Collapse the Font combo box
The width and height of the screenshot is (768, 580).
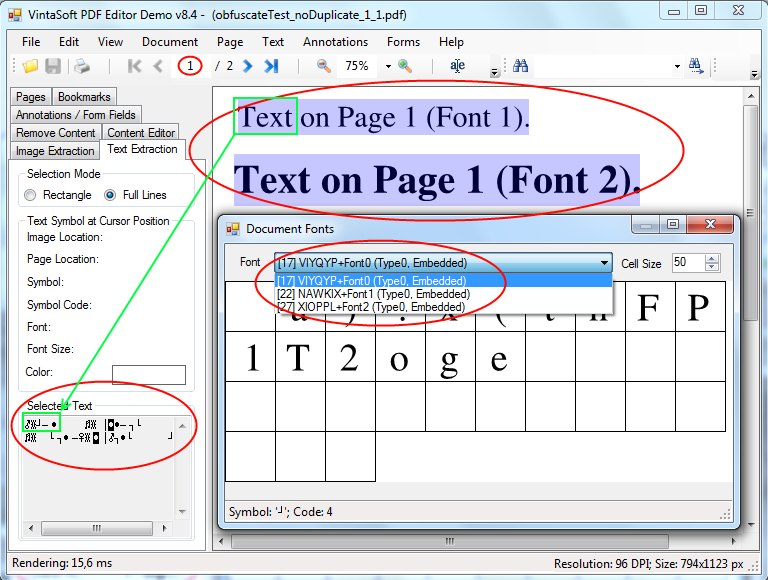604,263
